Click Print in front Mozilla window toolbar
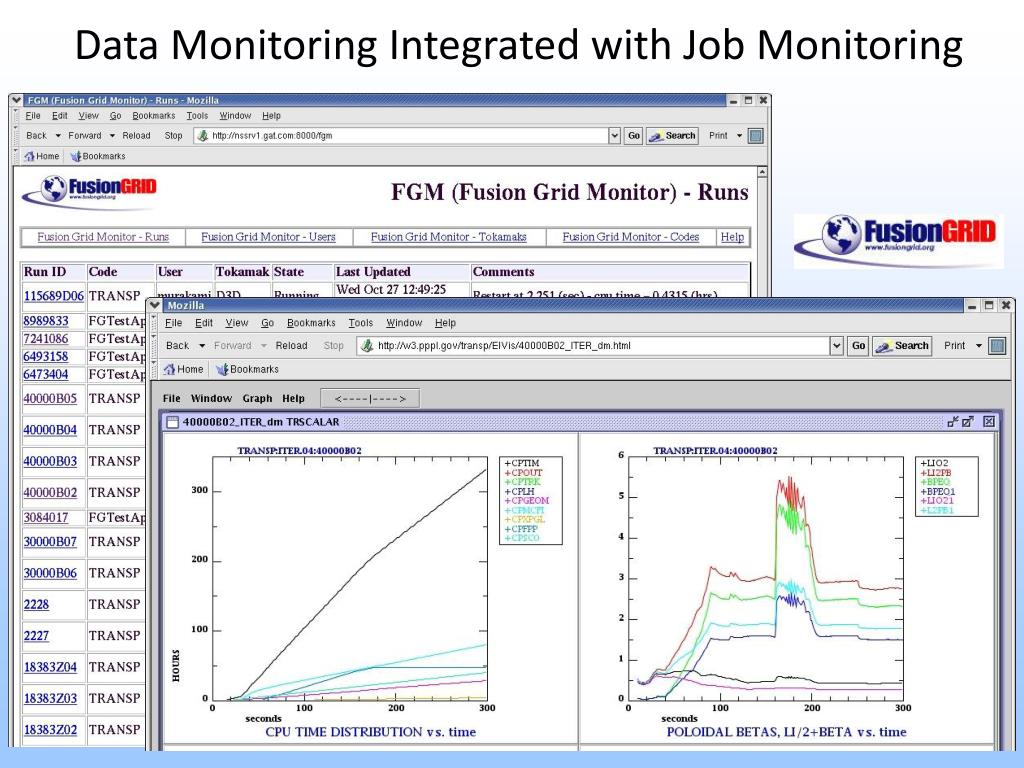 pyautogui.click(x=954, y=345)
